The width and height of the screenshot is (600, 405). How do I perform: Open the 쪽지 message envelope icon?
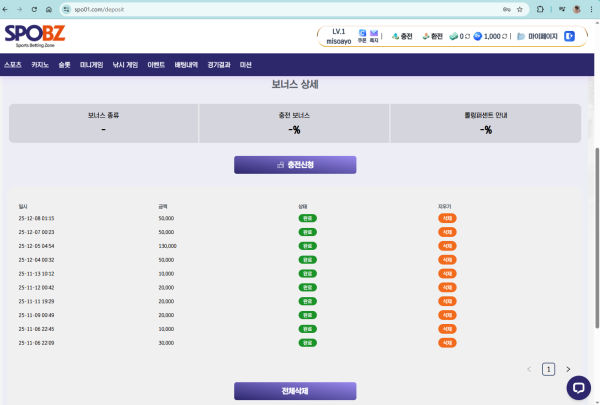tap(374, 34)
